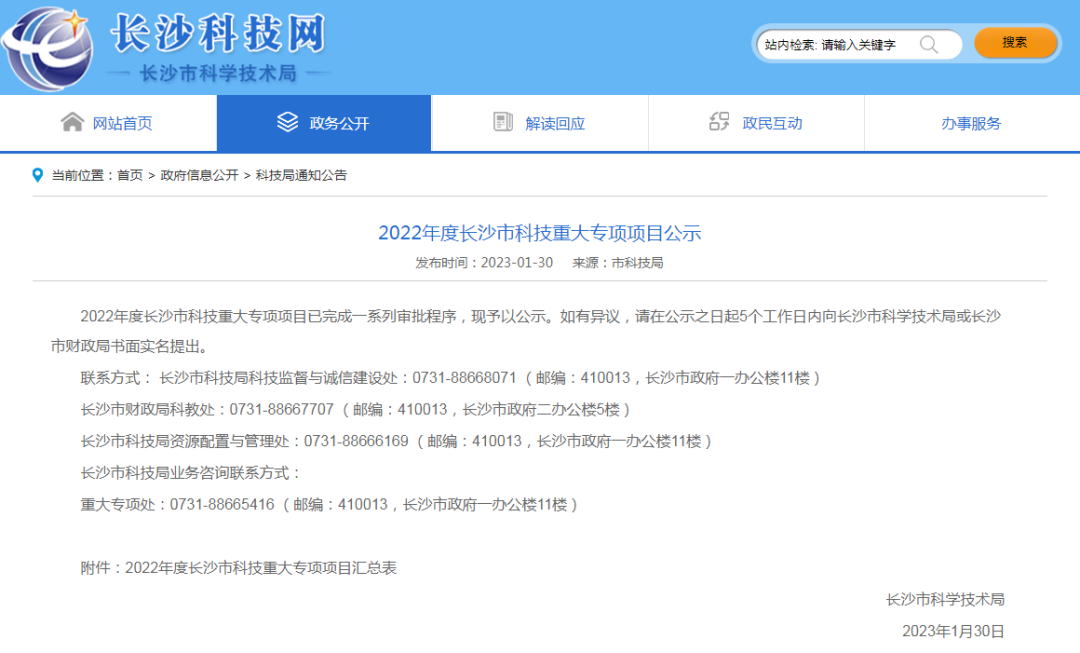Open the 办事服务 section
This screenshot has width=1080, height=653.
click(x=971, y=121)
